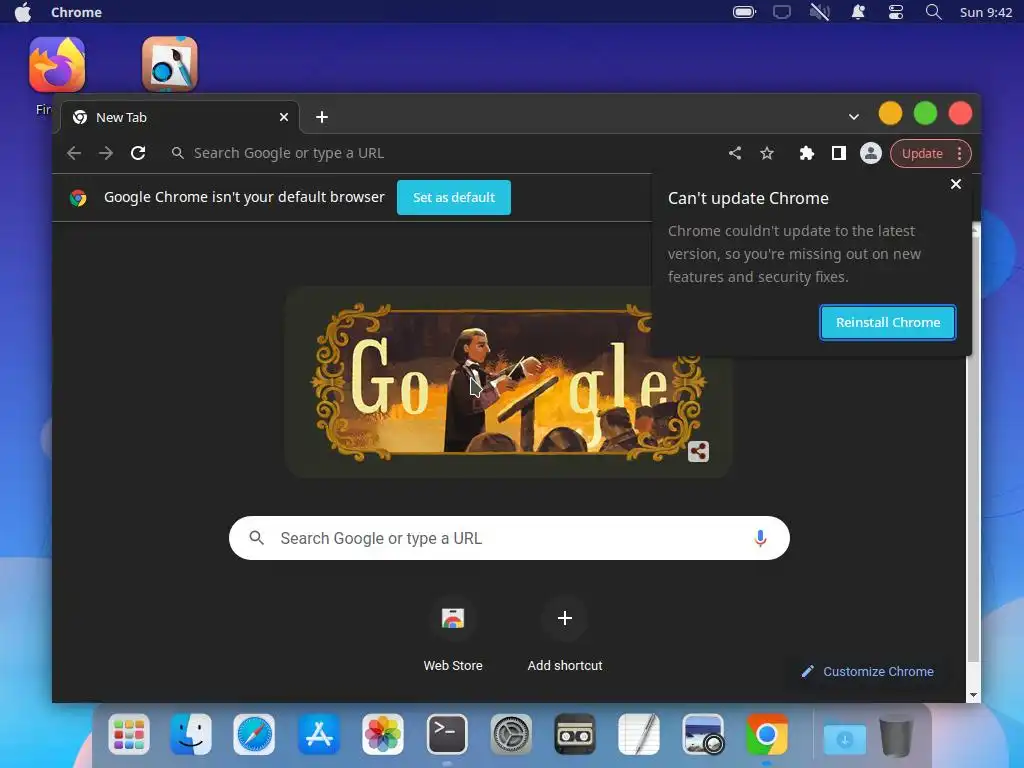Open the text editor notepad in dock
Image resolution: width=1024 pixels, height=768 pixels.
(639, 734)
